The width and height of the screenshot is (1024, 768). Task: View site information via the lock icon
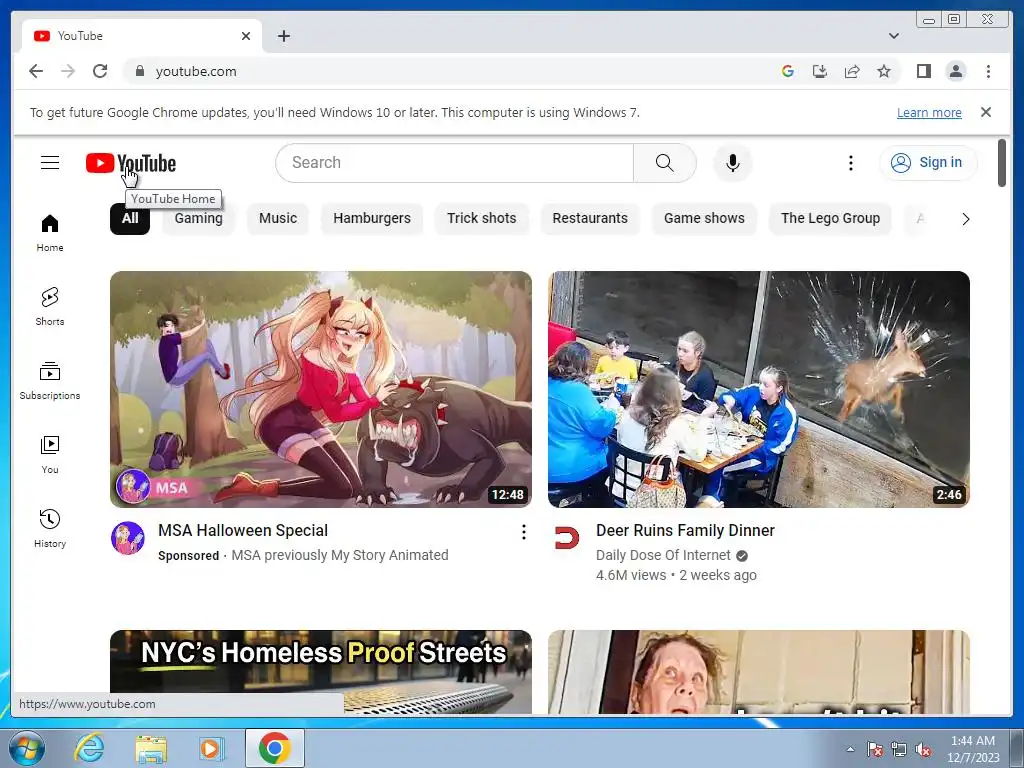[x=139, y=71]
